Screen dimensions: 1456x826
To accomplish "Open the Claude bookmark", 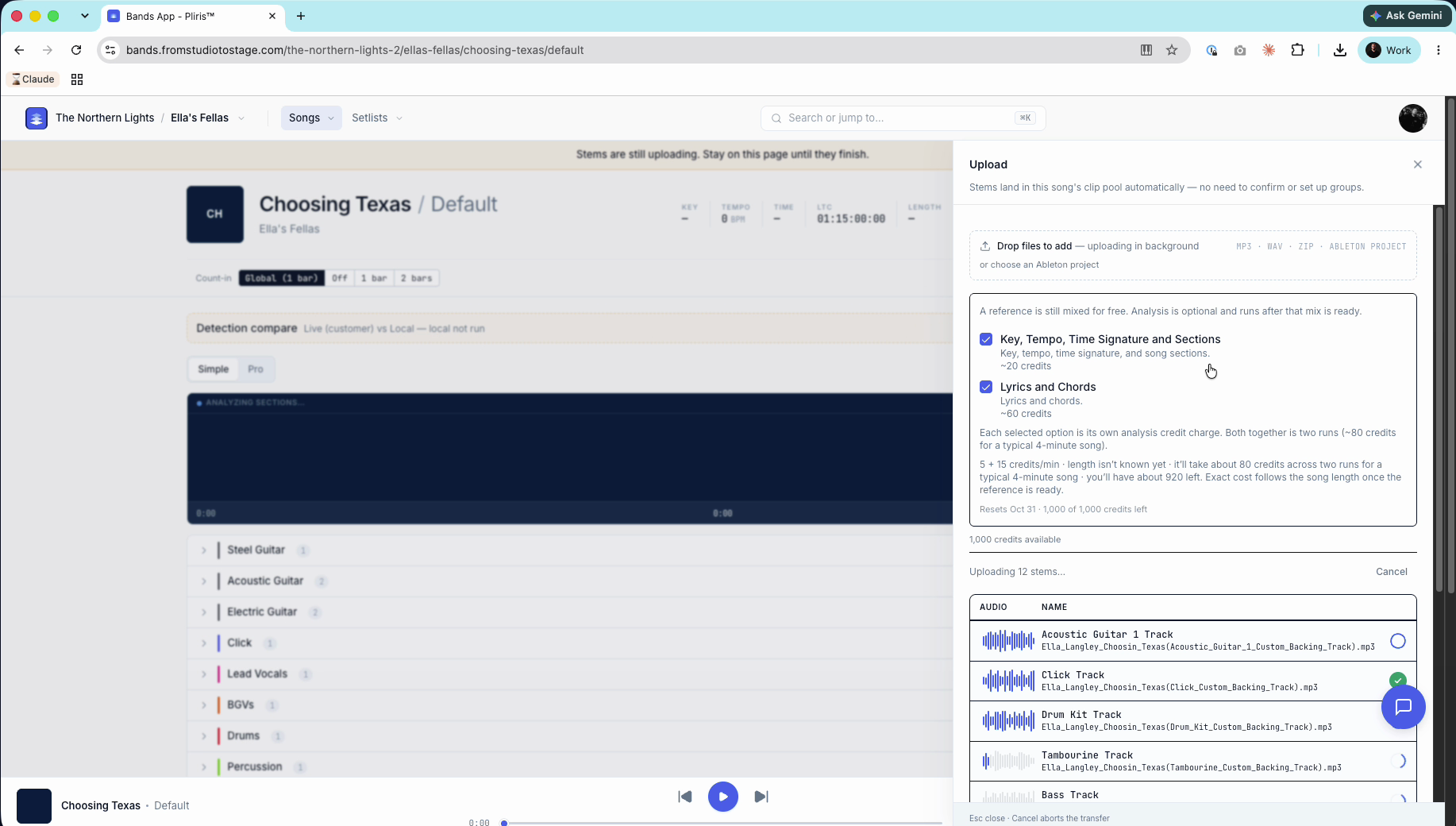I will [33, 79].
